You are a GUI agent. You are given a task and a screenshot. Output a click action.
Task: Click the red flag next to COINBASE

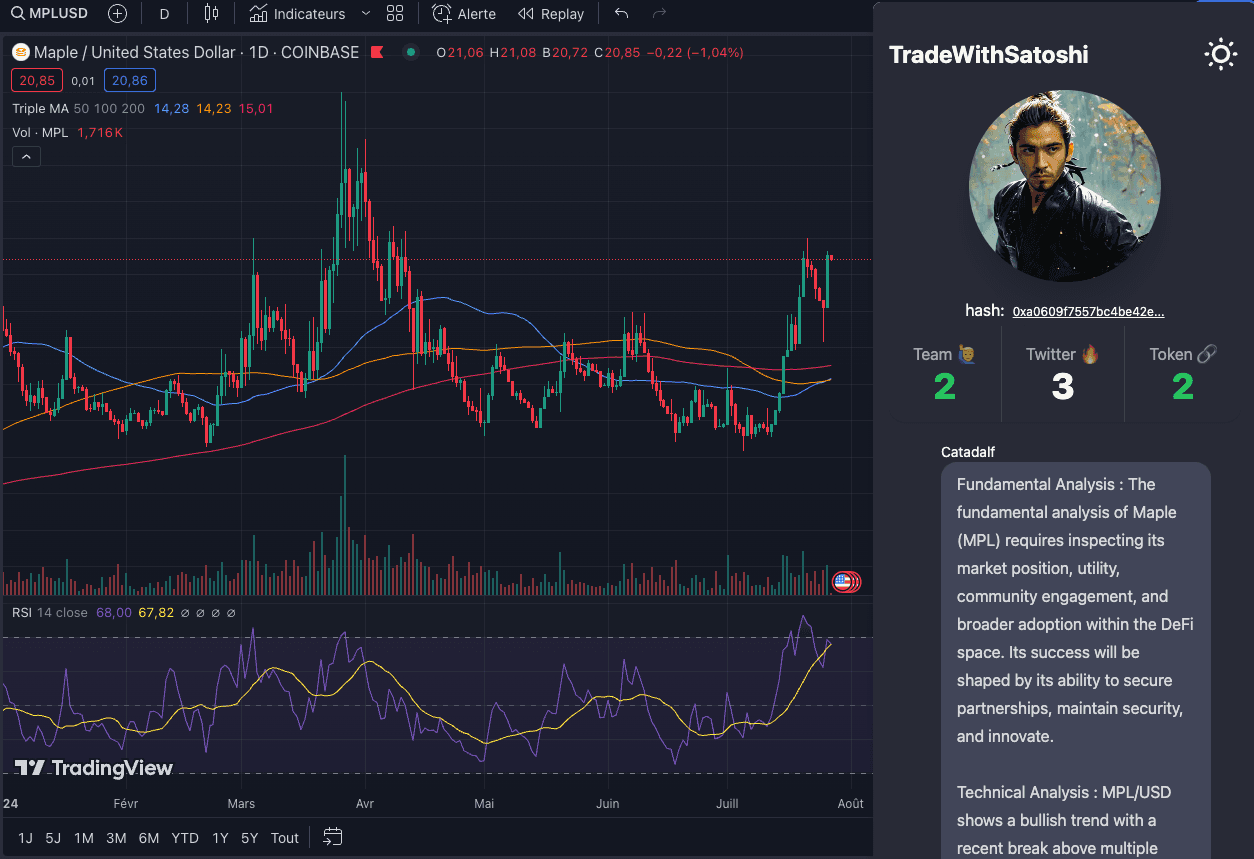(377, 52)
